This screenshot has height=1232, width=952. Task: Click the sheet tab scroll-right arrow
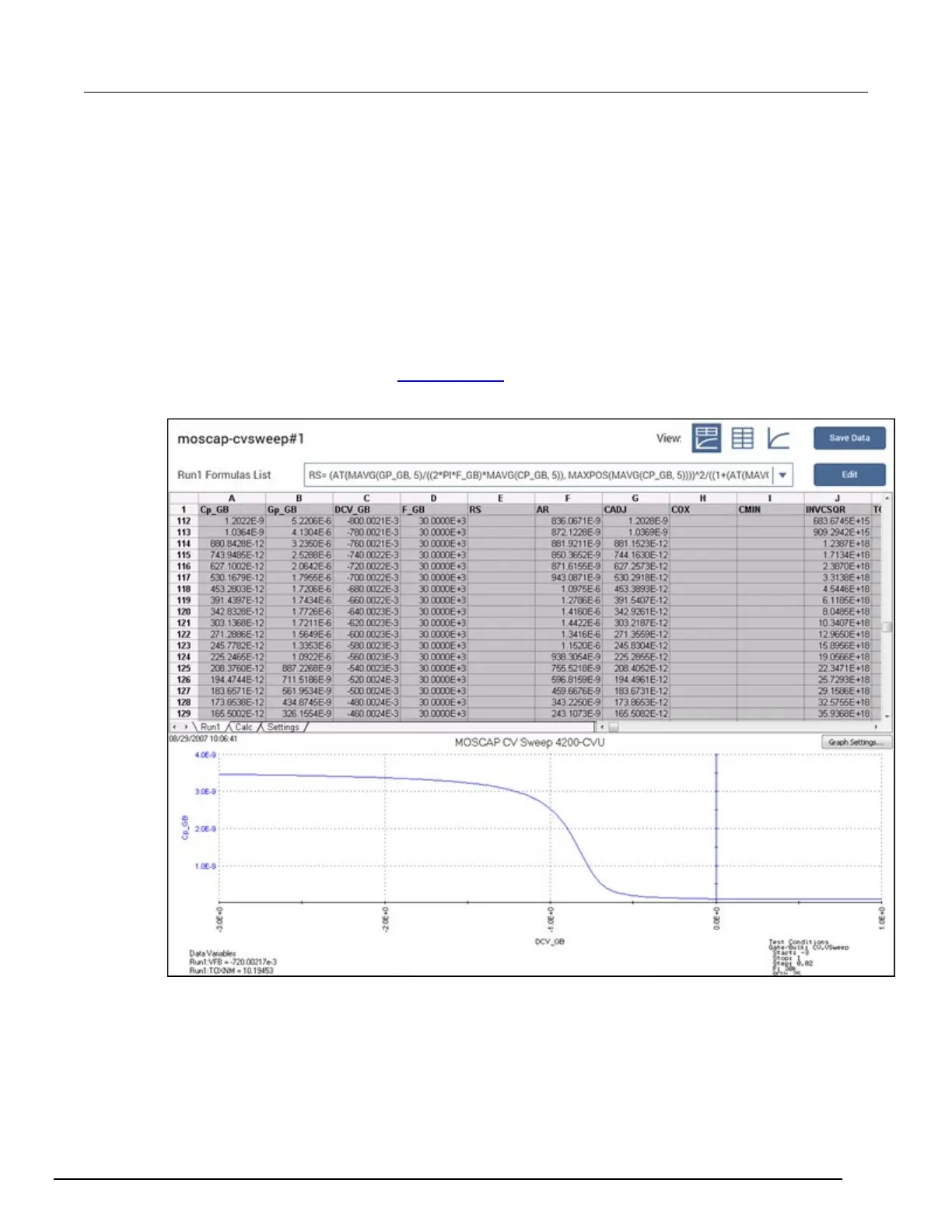pyautogui.click(x=186, y=727)
